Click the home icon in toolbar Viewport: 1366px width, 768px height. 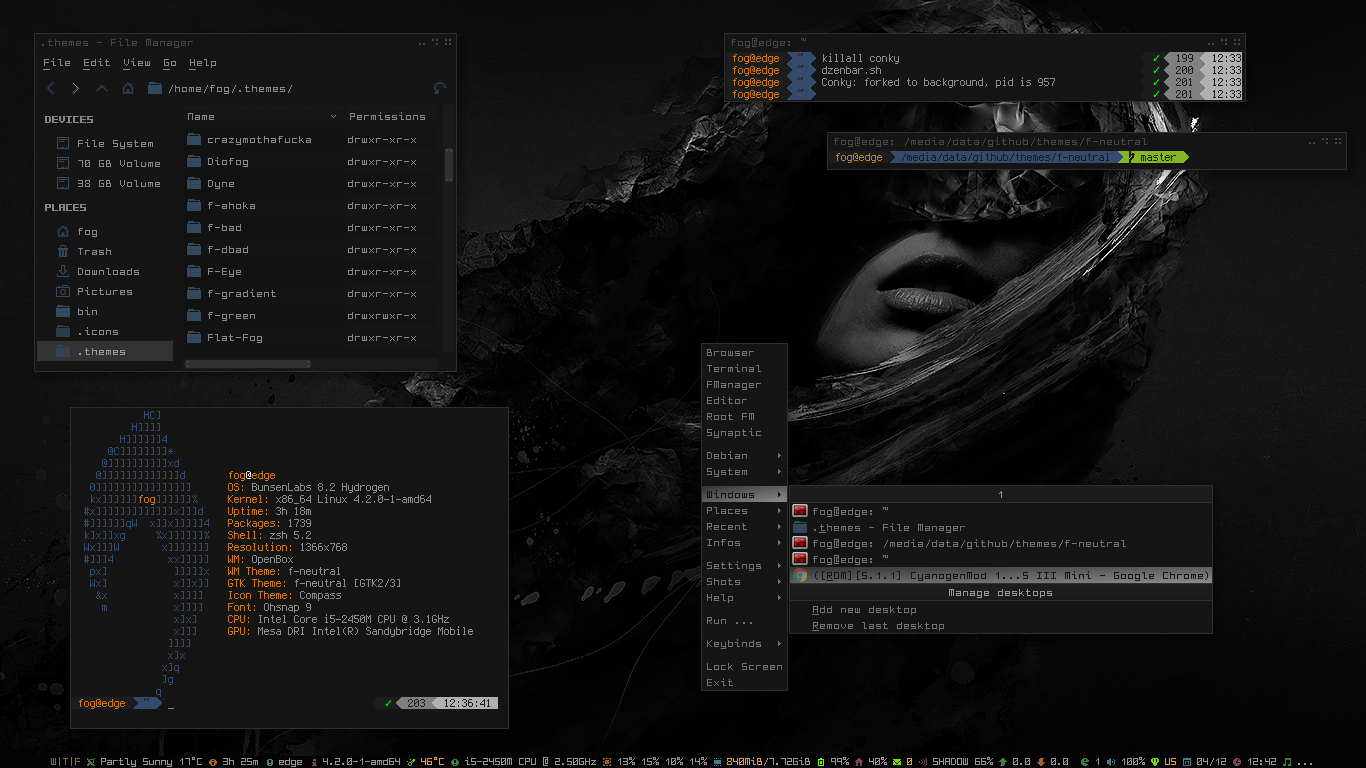128,89
